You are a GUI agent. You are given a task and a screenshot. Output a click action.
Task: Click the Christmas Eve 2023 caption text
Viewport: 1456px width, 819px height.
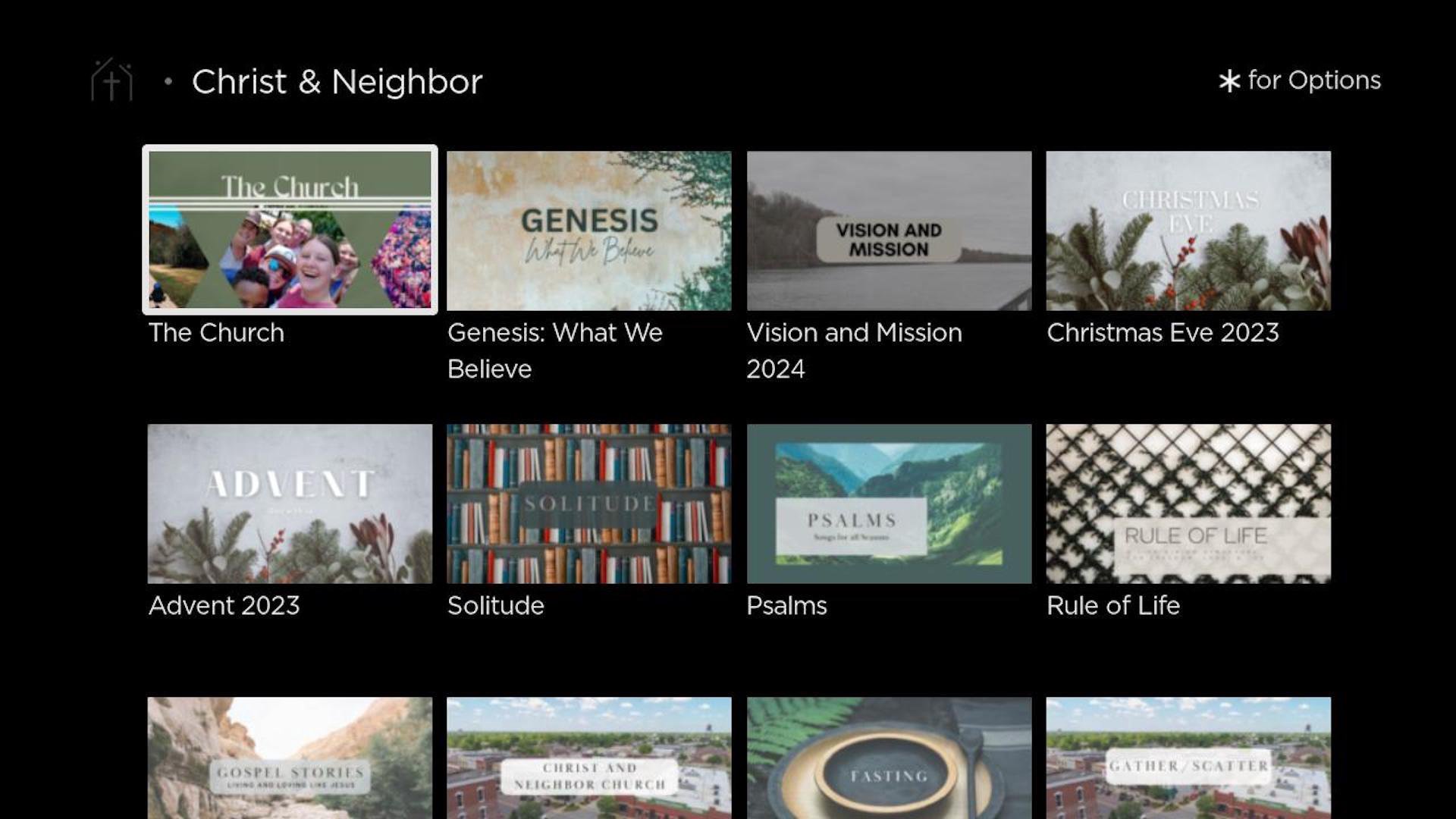click(1163, 332)
